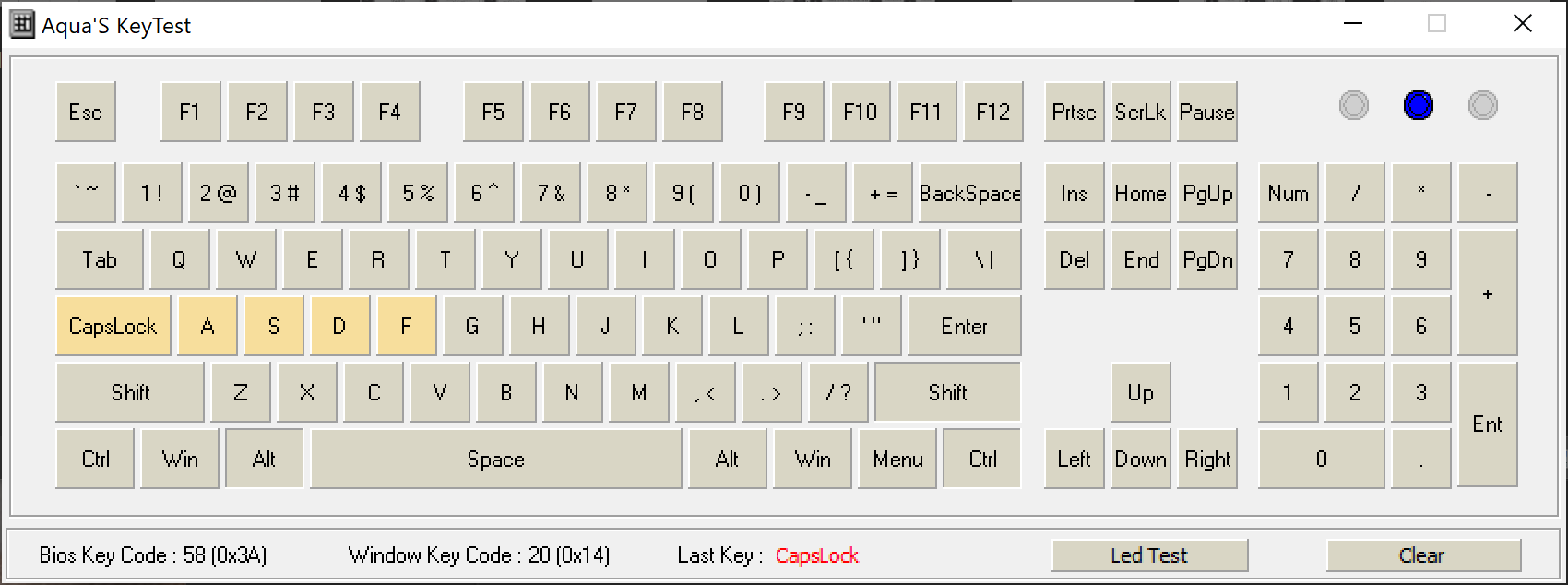The image size is (1568, 585).
Task: Click the F12 function key
Action: (x=992, y=113)
